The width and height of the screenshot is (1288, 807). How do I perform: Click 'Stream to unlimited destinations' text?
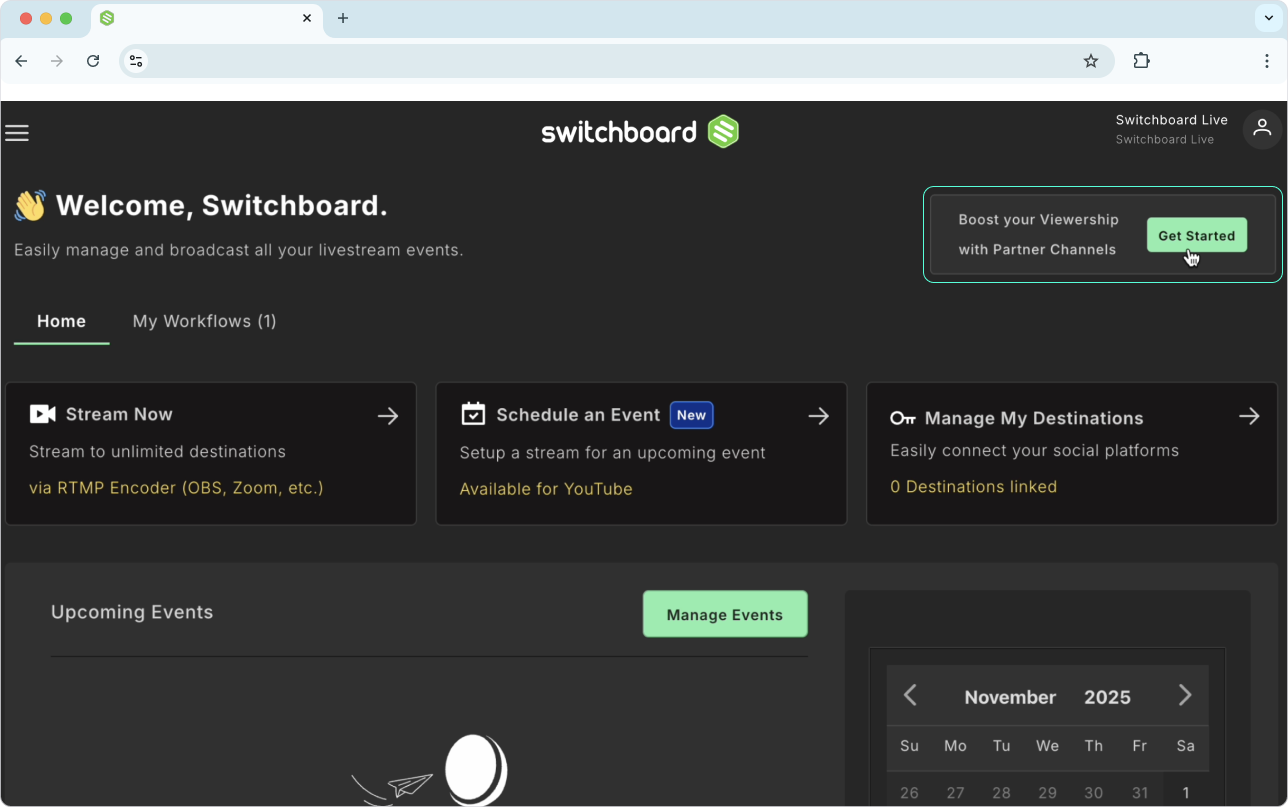pos(157,452)
